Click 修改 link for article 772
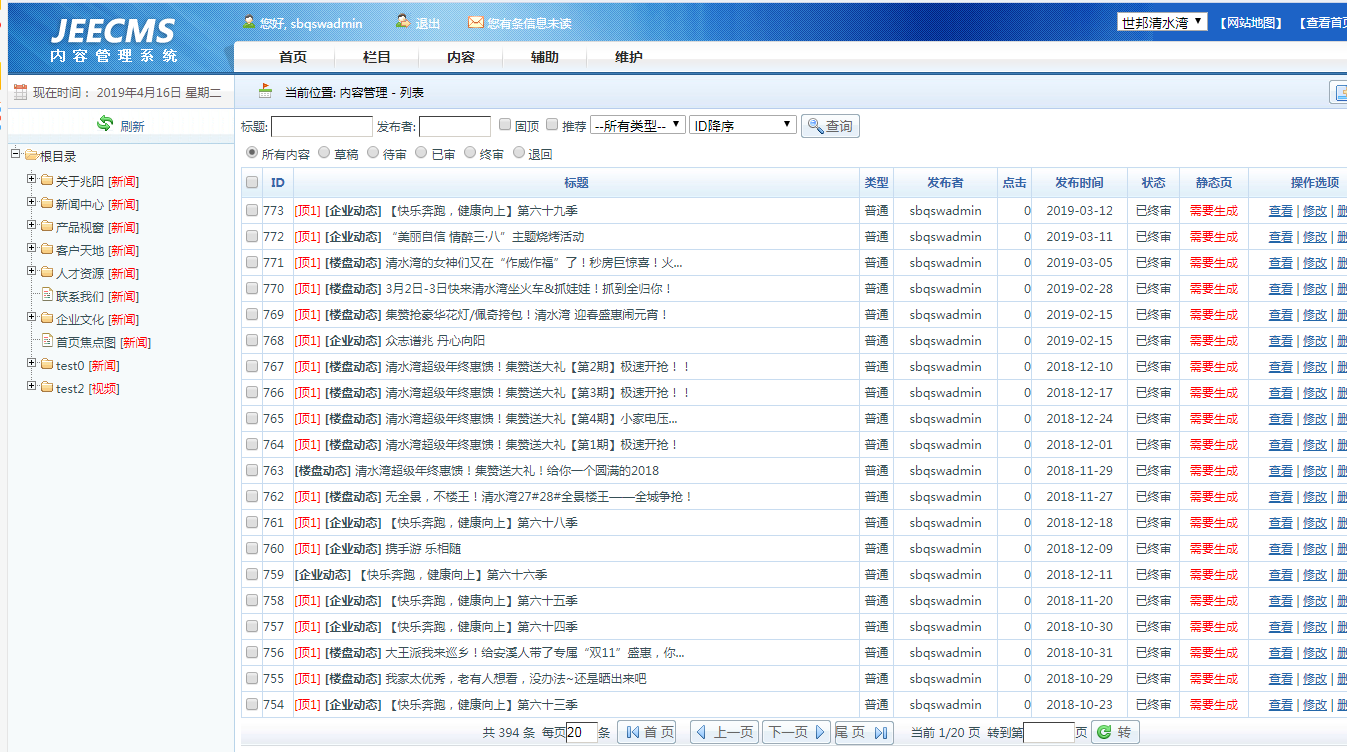Viewport: 1347px width, 752px height. 1314,237
